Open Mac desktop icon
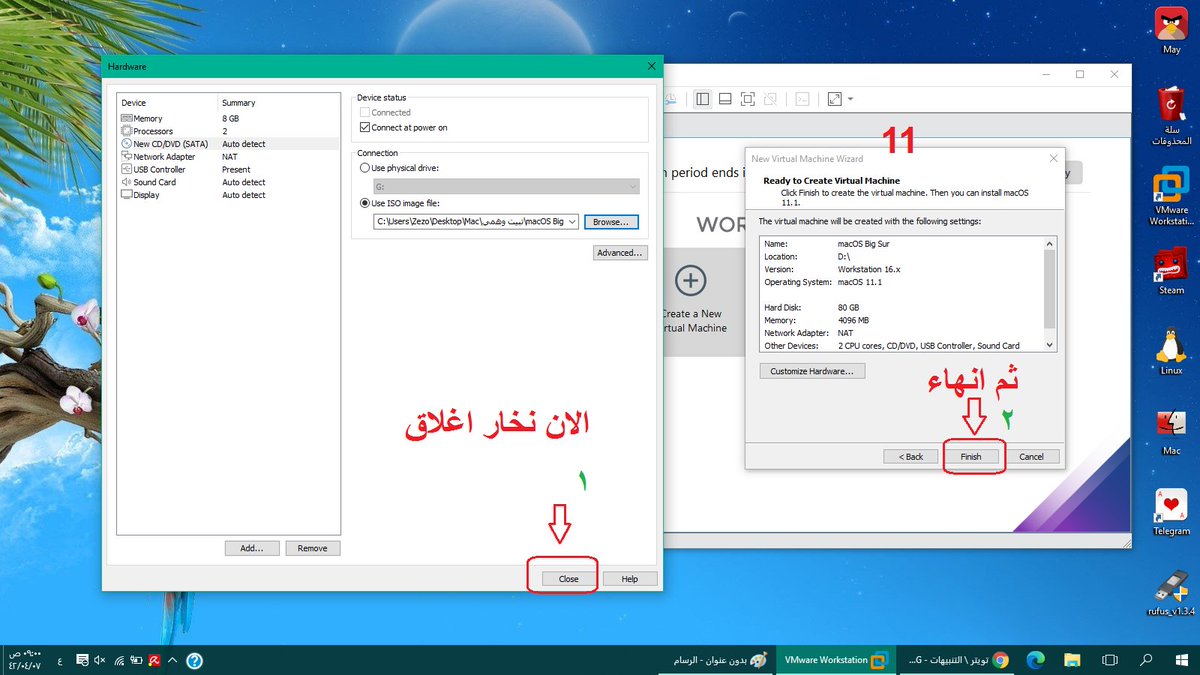Image resolution: width=1200 pixels, height=675 pixels. click(x=1171, y=431)
